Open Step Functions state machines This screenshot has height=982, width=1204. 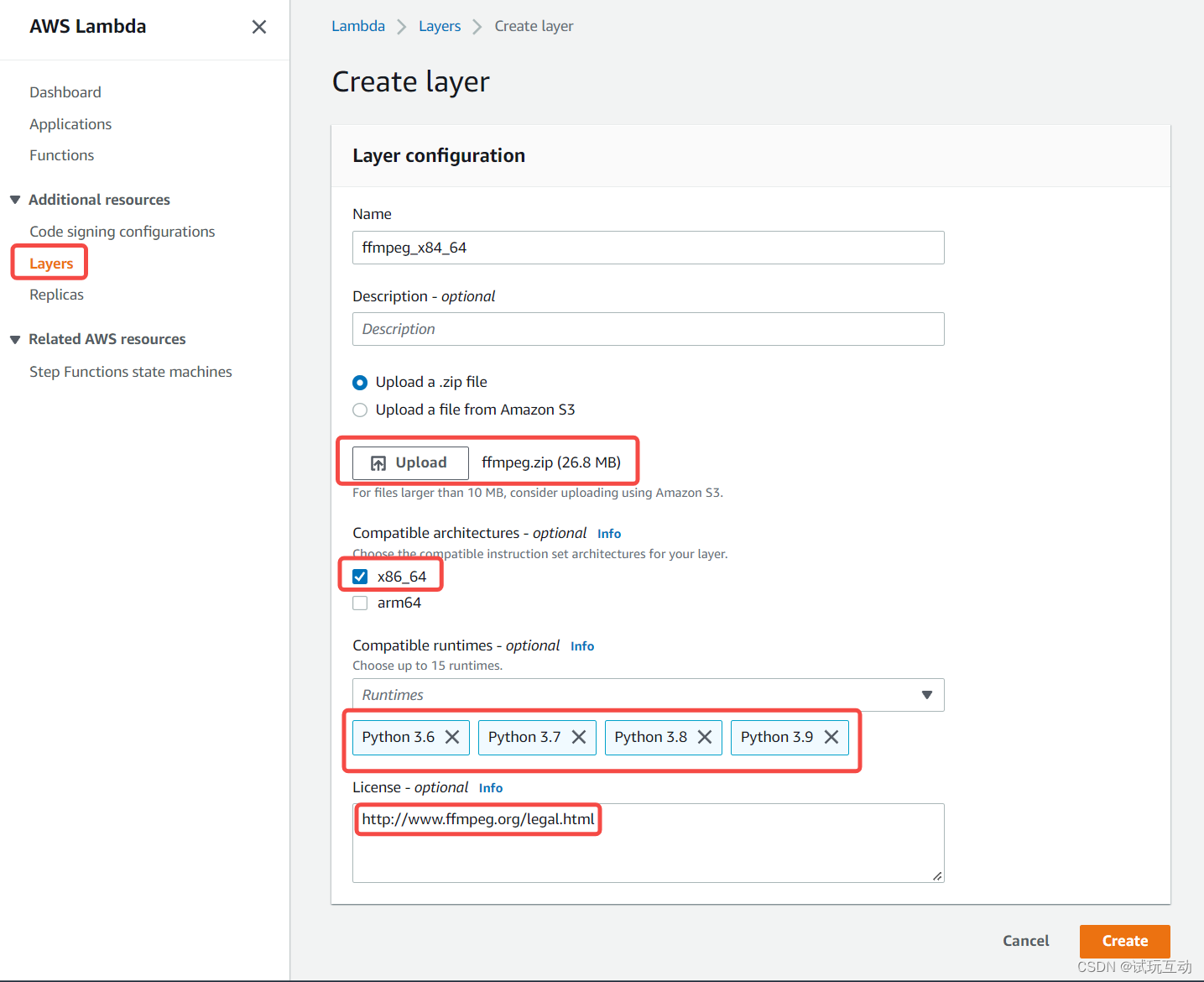pos(131,372)
